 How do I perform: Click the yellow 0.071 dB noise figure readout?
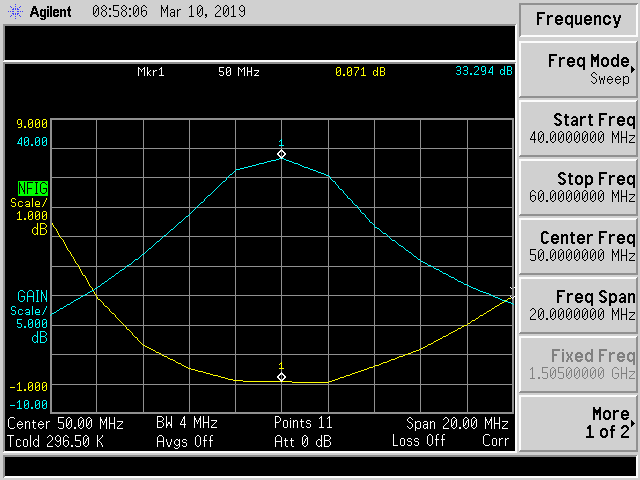coord(360,72)
